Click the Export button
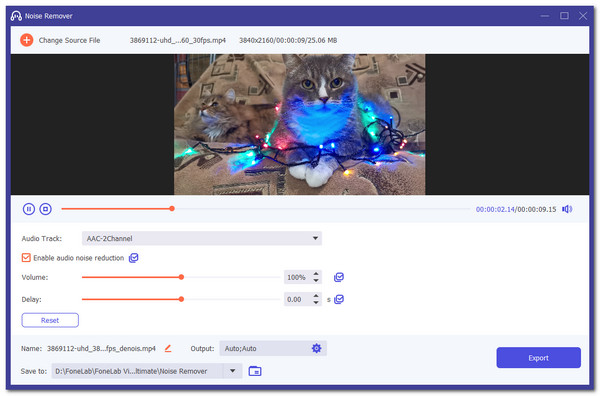The height and width of the screenshot is (396, 600). tap(538, 358)
